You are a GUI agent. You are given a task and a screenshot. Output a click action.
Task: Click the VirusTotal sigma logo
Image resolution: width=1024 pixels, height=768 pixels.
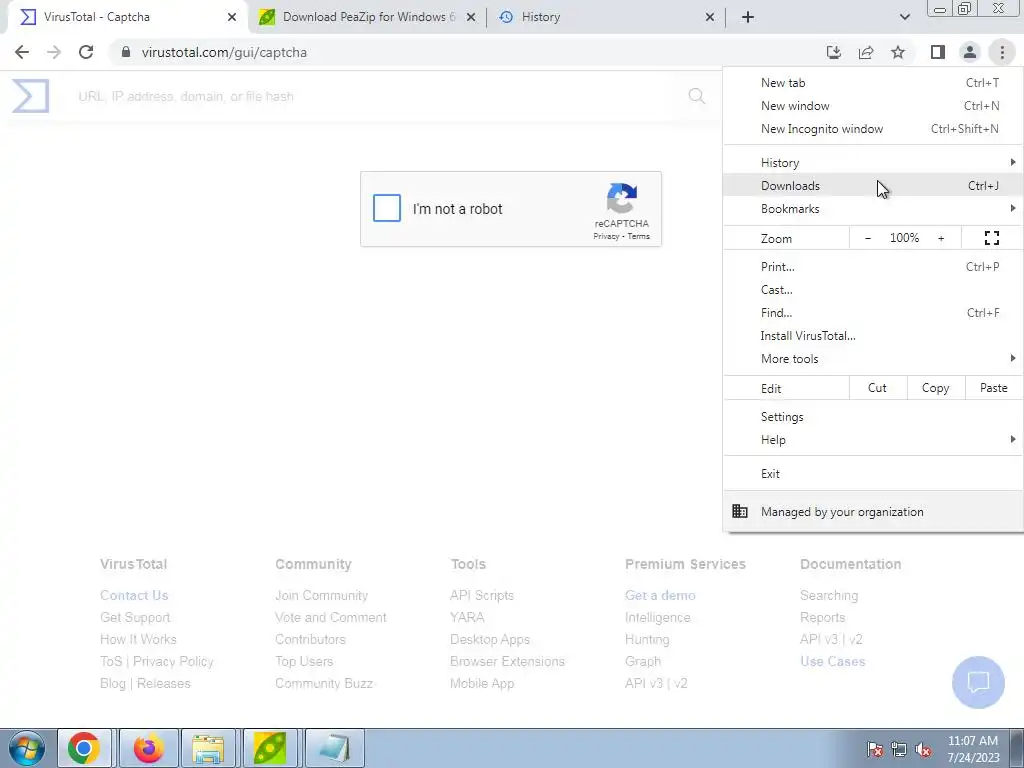coord(31,96)
